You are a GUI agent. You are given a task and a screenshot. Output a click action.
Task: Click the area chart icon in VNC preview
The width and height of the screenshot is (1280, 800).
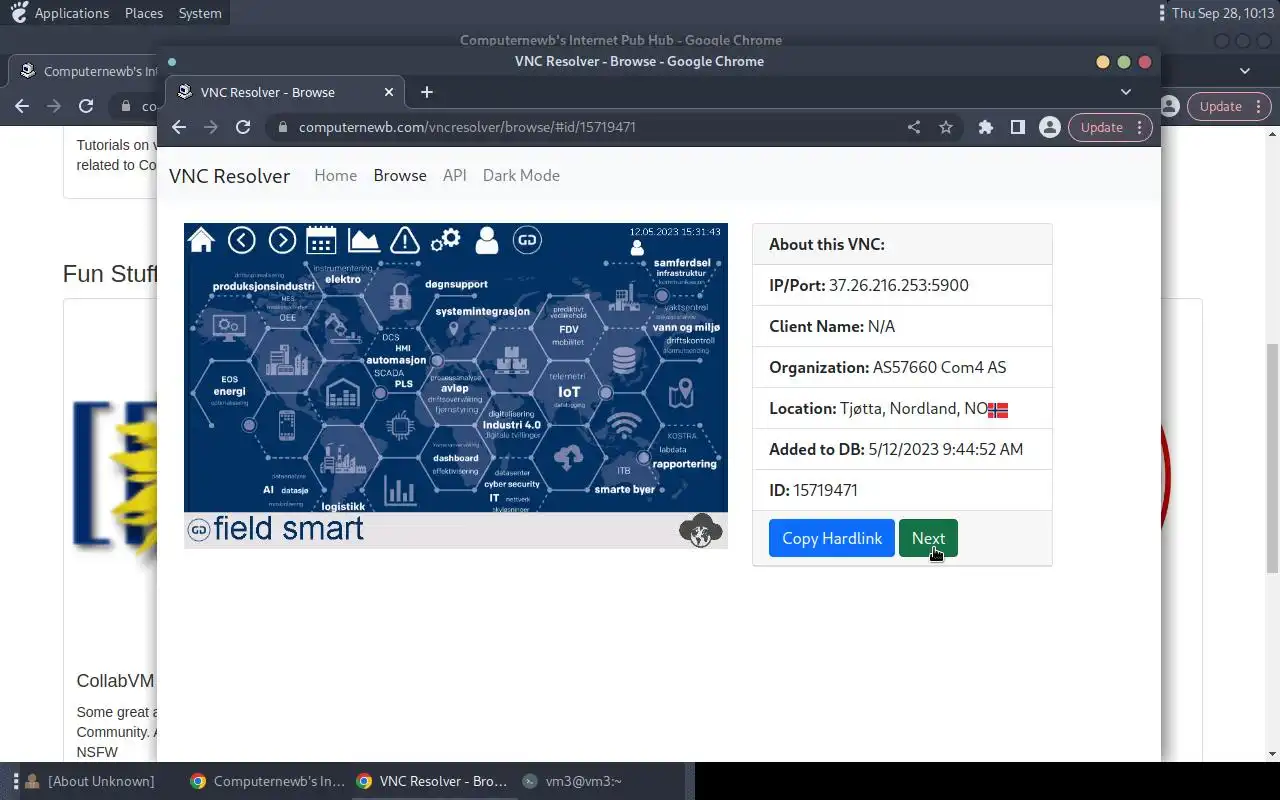point(362,240)
